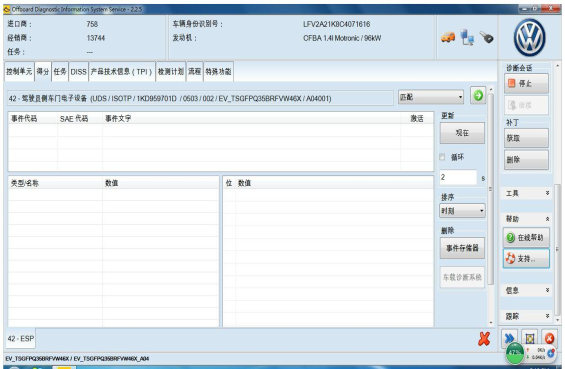Viewport: 565px width, 369px height.
Task: Switch to the DISS tab
Action: [x=79, y=71]
